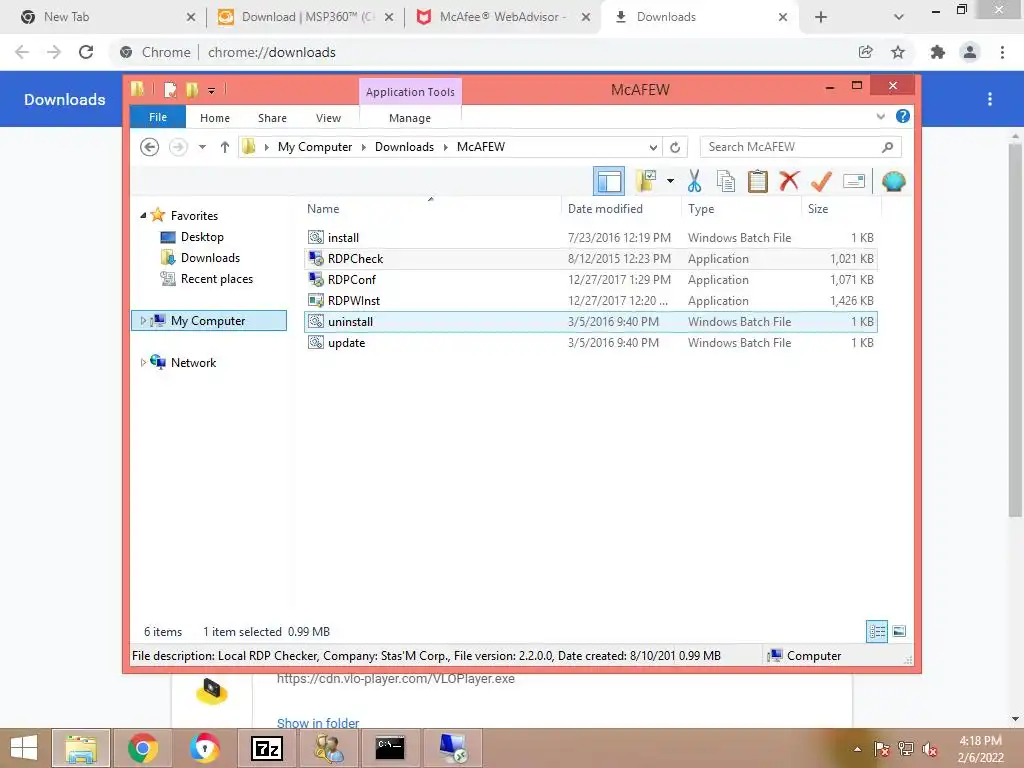Click the orange checkmark properties icon
This screenshot has height=768, width=1024.
click(x=821, y=181)
